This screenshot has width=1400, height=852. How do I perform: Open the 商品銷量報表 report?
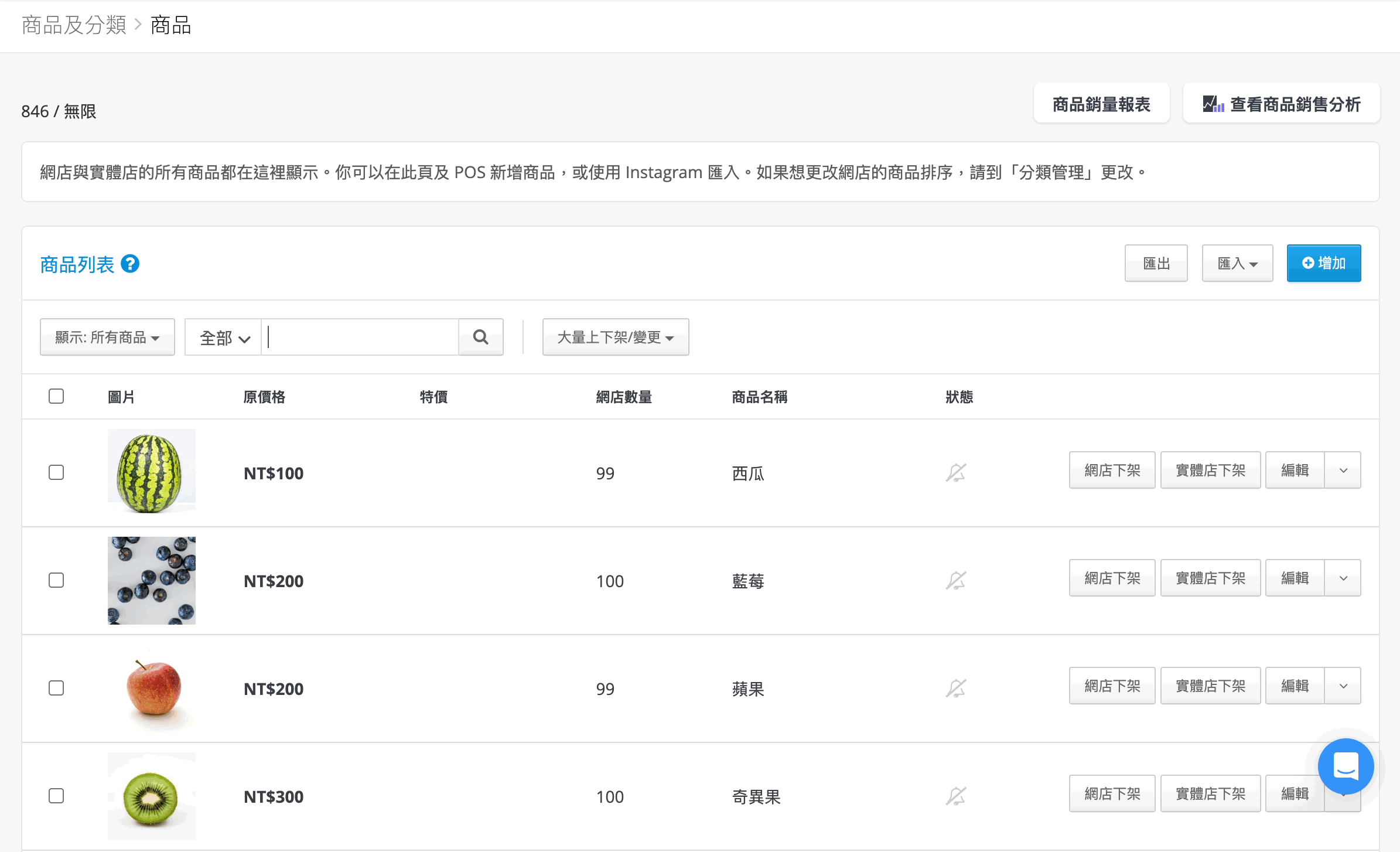click(1101, 104)
